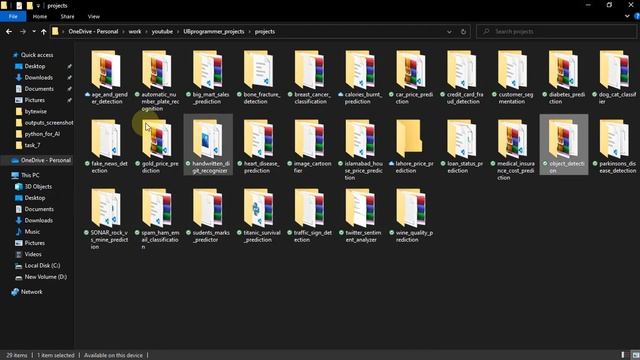Switch to large icons view button
This screenshot has width=640, height=360.
coord(635,355)
